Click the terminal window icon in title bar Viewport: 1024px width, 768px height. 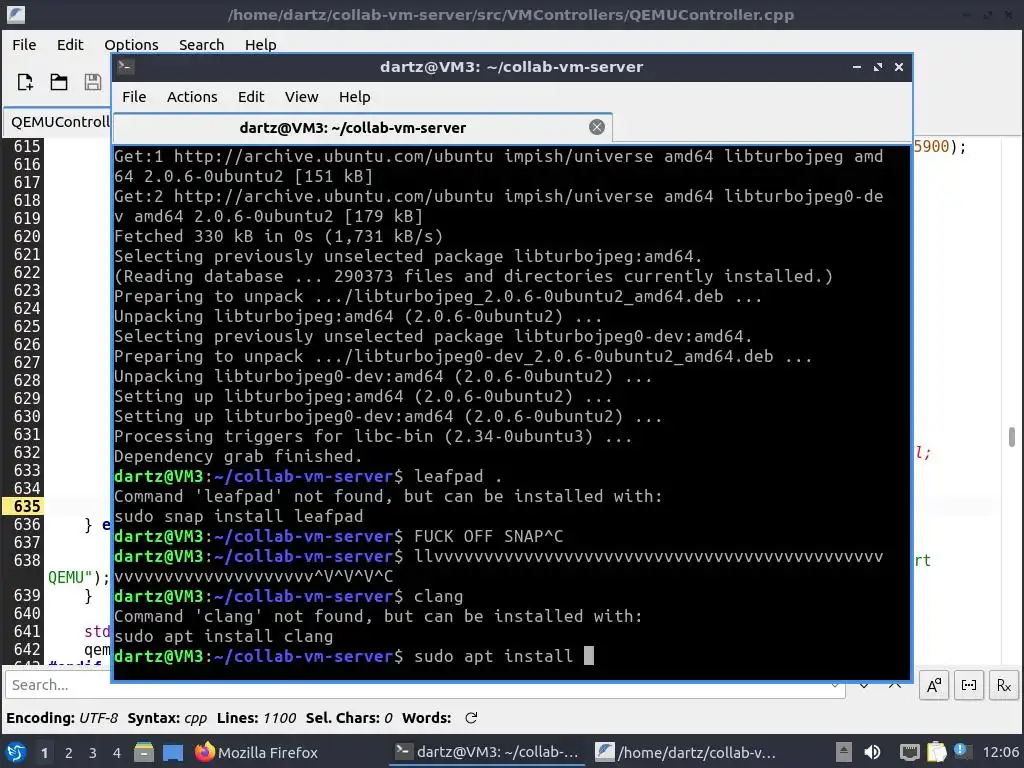126,67
